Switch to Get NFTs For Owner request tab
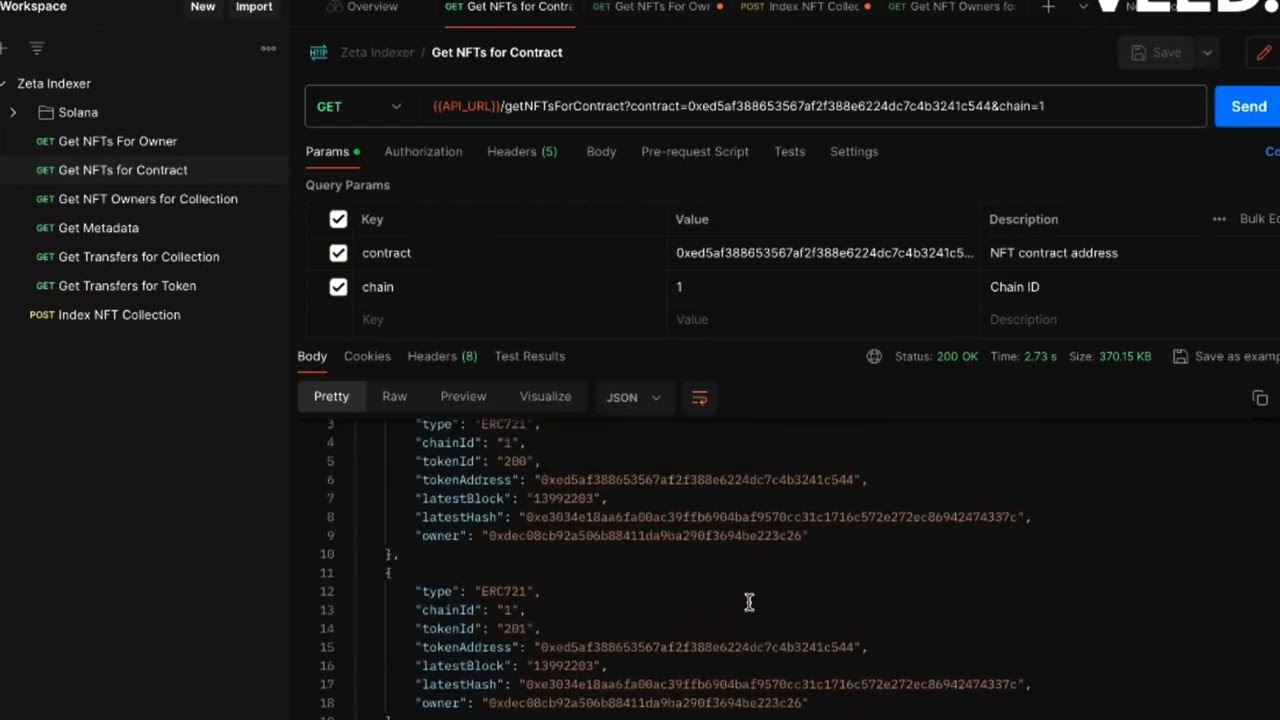 pos(657,7)
